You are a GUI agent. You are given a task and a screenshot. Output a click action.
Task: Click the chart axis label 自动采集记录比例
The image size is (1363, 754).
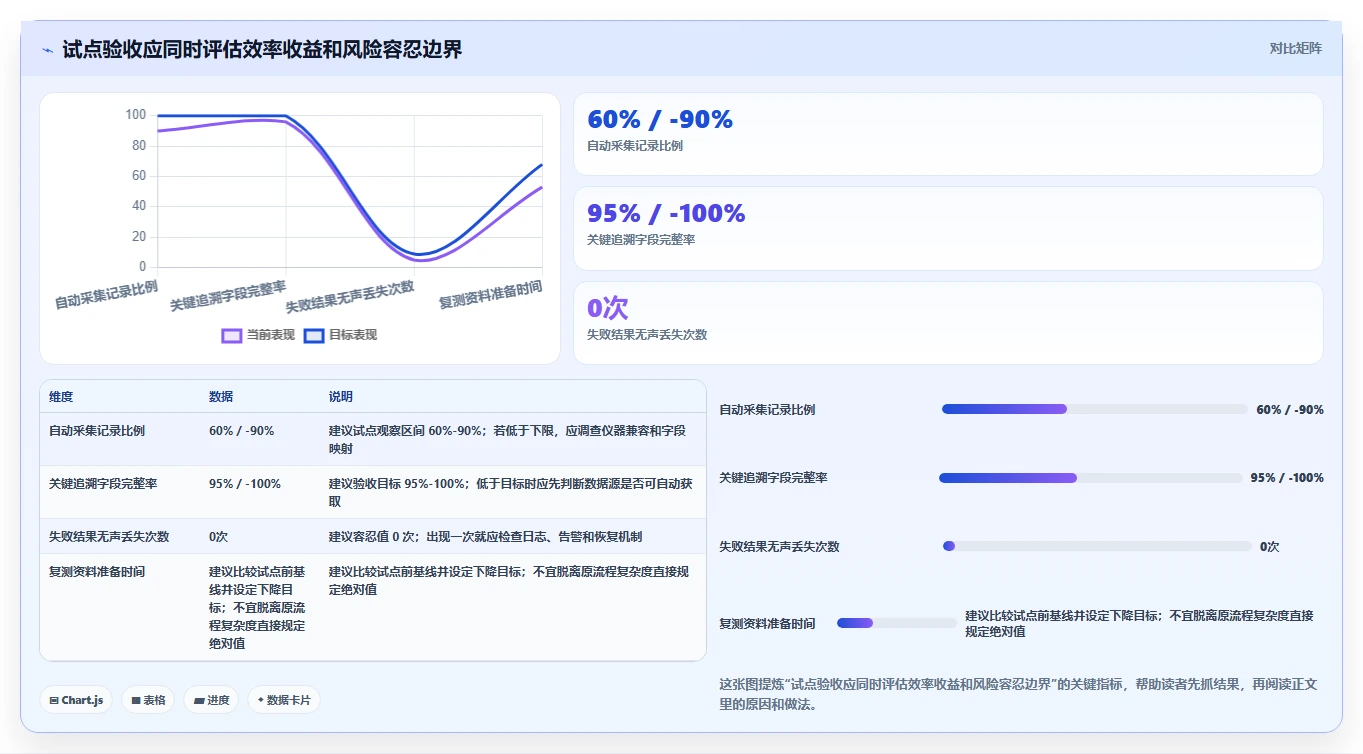(x=106, y=294)
